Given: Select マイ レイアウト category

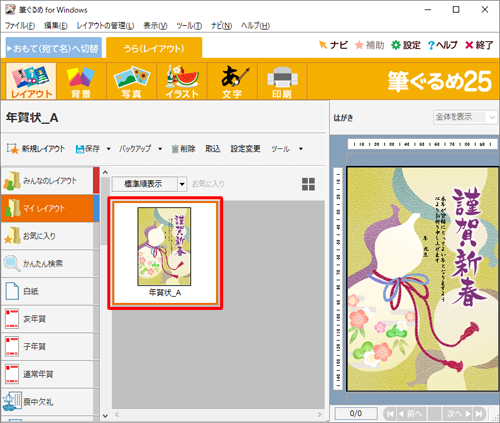Looking at the screenshot, I should pyautogui.click(x=47, y=208).
